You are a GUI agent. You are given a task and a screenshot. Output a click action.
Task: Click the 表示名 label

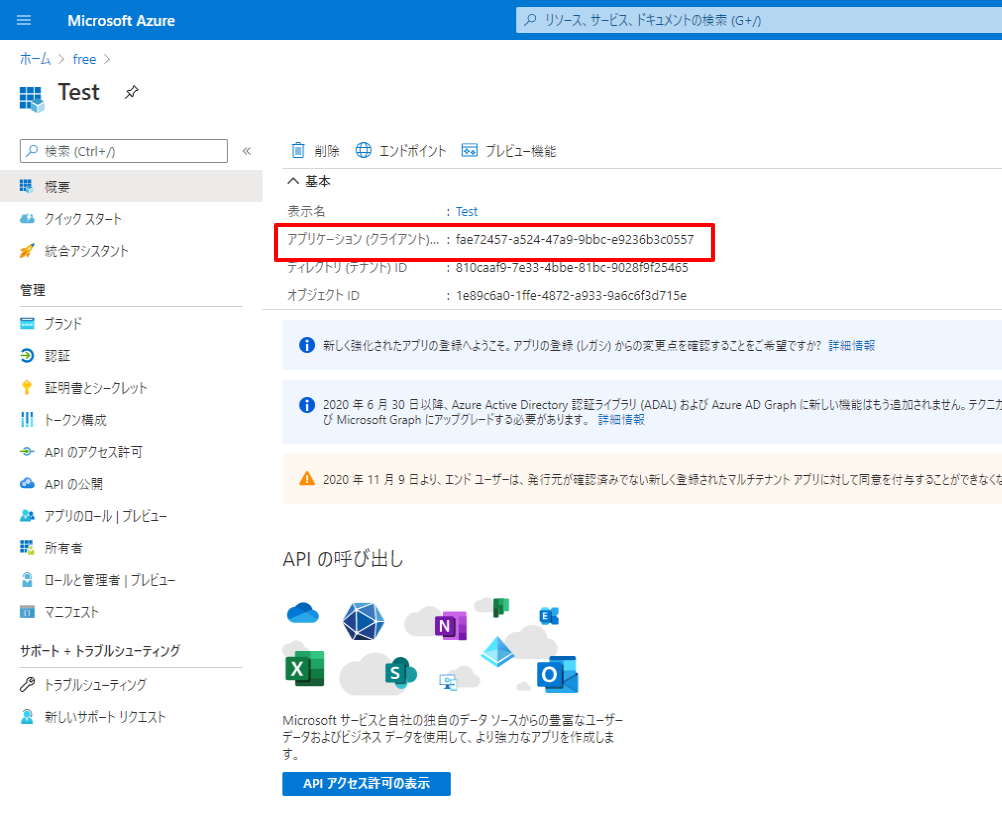306,211
